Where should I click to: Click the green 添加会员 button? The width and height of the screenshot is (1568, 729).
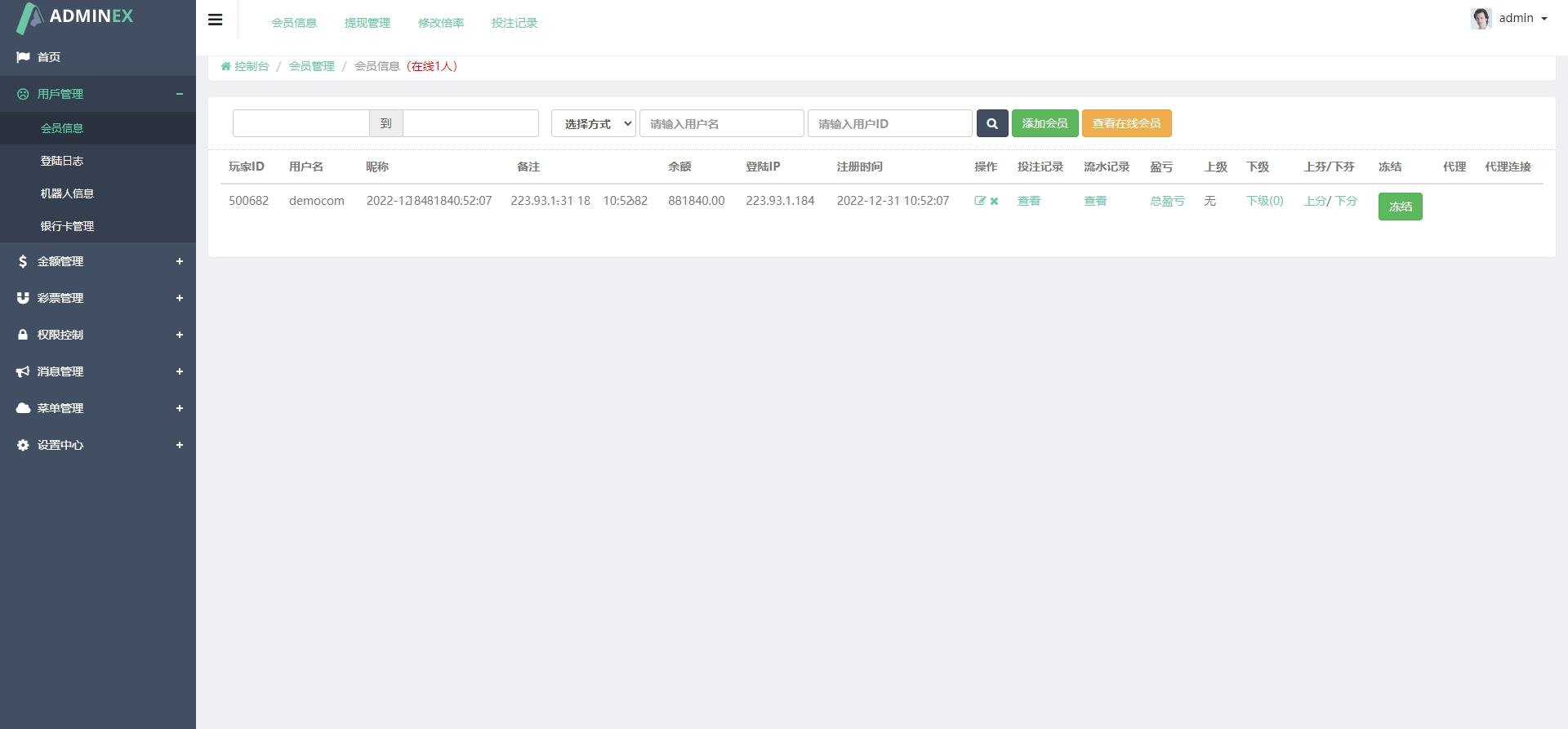[1045, 123]
